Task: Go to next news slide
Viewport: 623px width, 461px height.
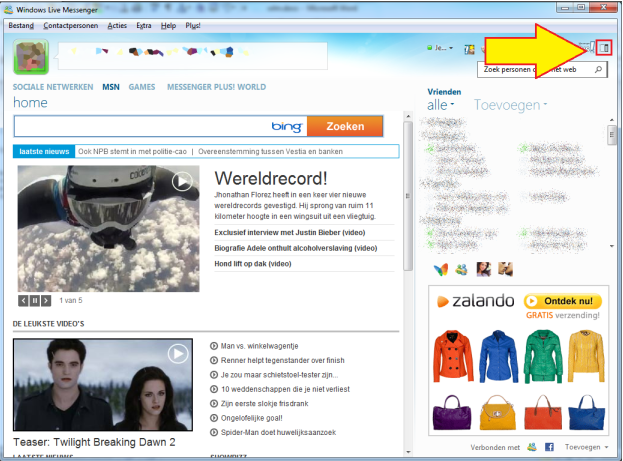Action: (x=46, y=300)
